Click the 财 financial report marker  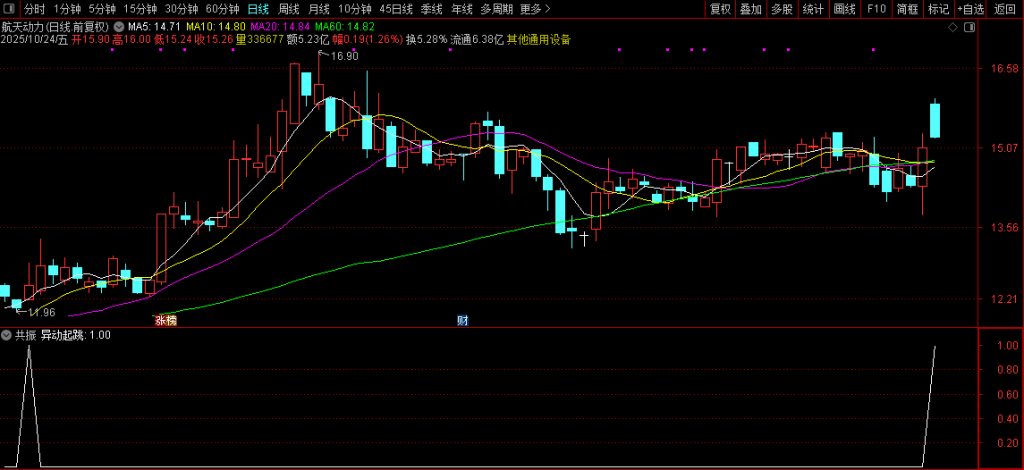462,320
